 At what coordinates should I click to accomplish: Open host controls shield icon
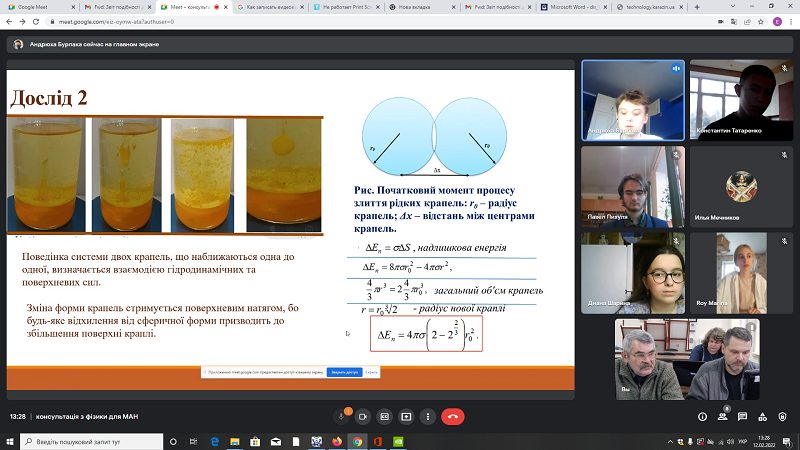[x=782, y=417]
